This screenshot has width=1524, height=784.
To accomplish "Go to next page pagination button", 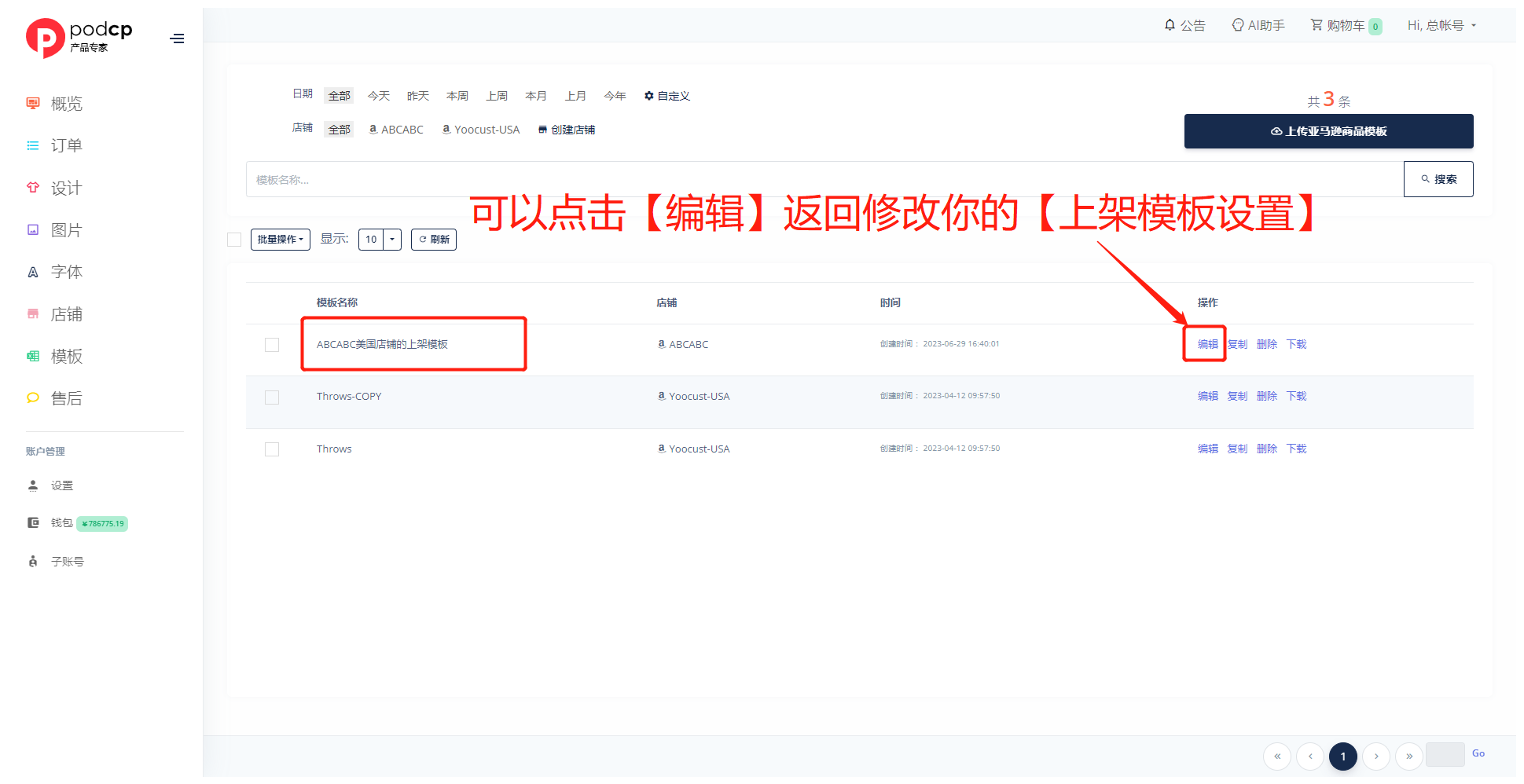I will click(x=1376, y=757).
